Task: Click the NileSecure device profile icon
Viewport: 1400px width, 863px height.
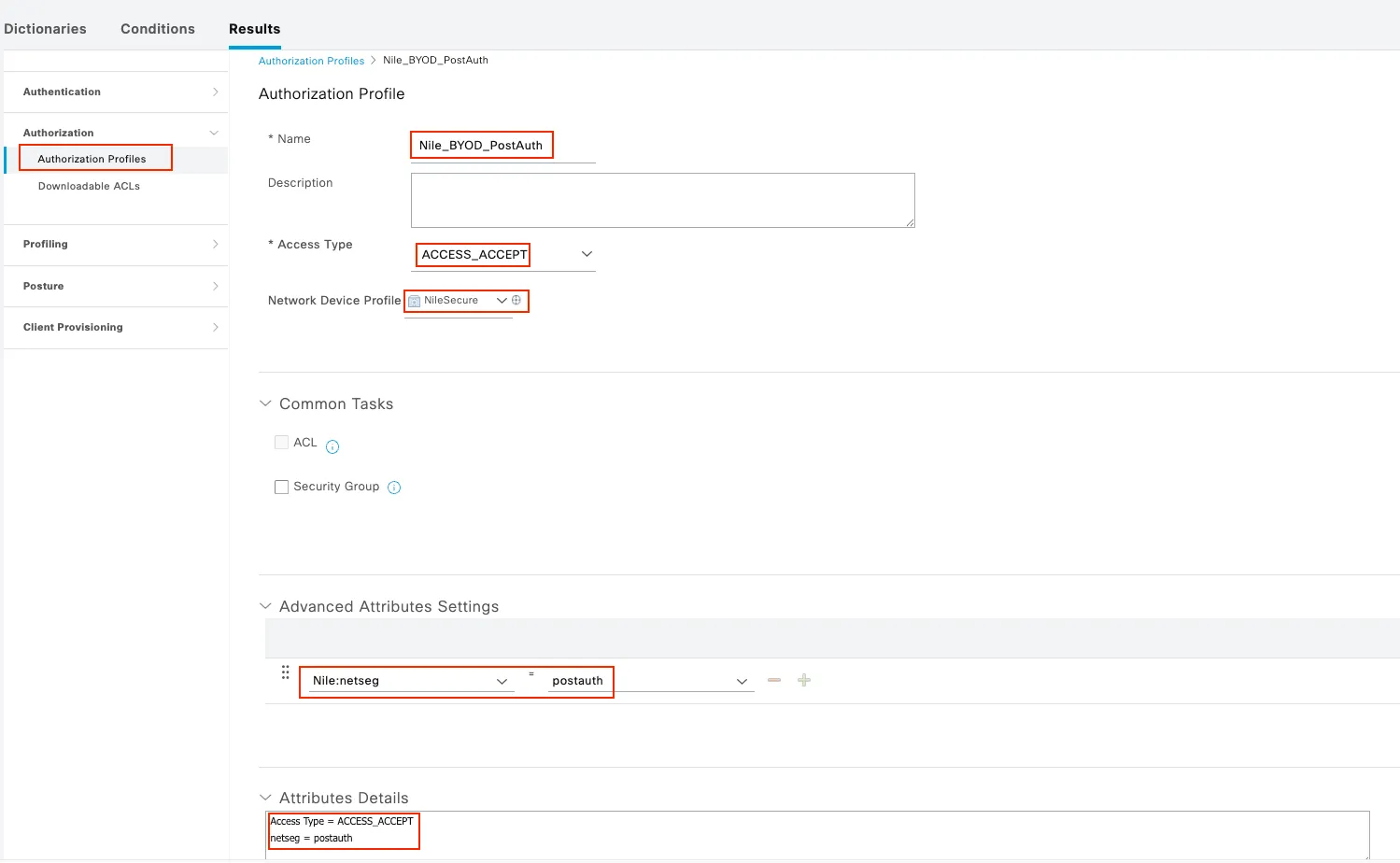Action: [415, 301]
